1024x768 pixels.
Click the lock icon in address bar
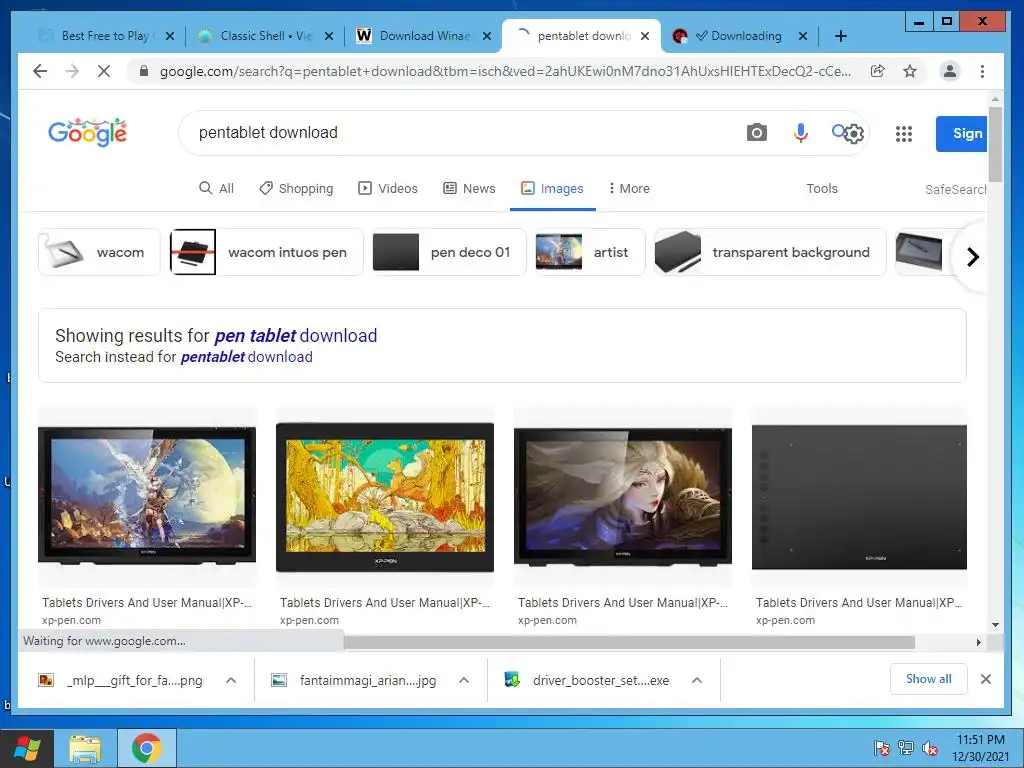click(x=144, y=71)
